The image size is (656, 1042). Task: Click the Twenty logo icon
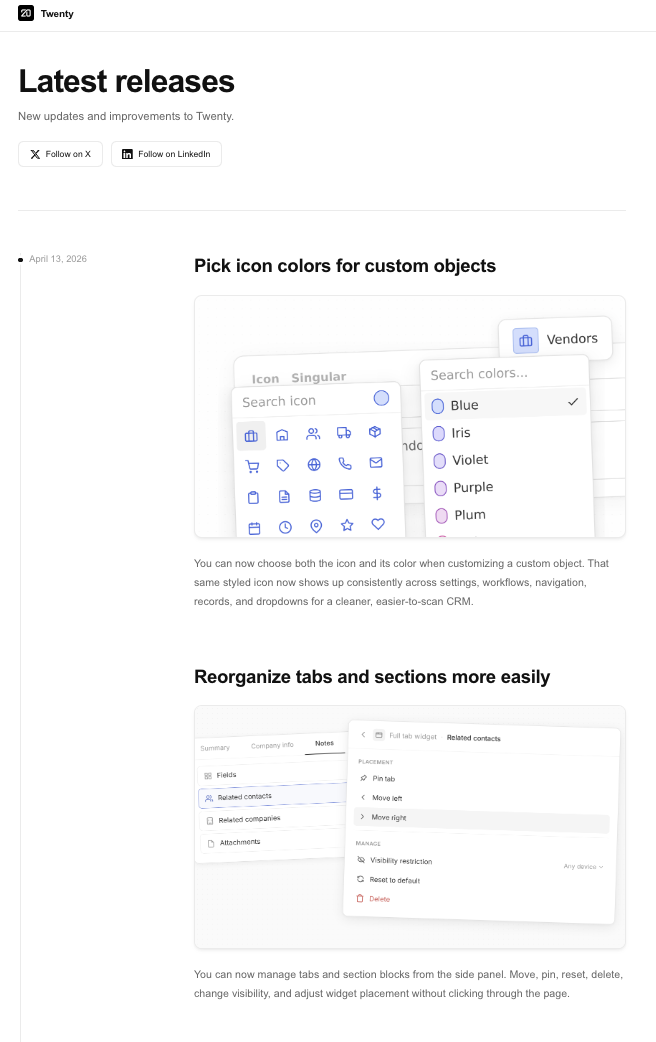point(26,13)
